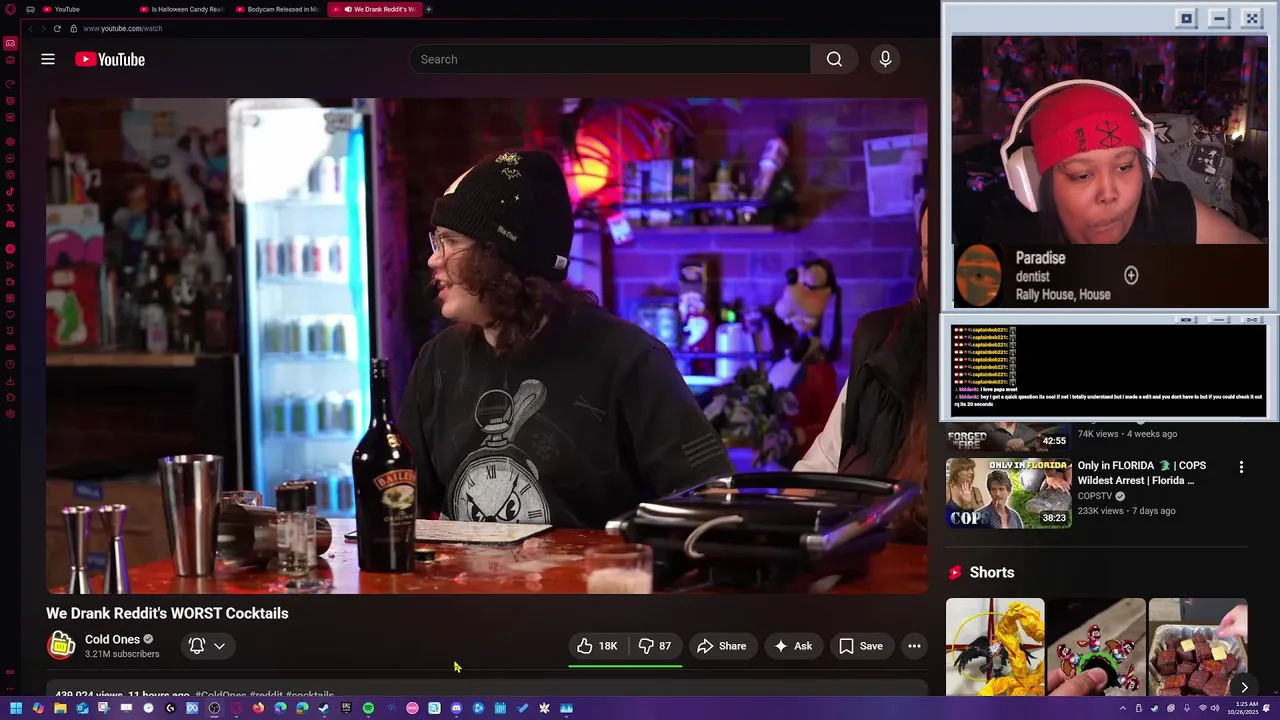
Task: Open TikTok in the Opera sidebar
Action: coord(10,191)
